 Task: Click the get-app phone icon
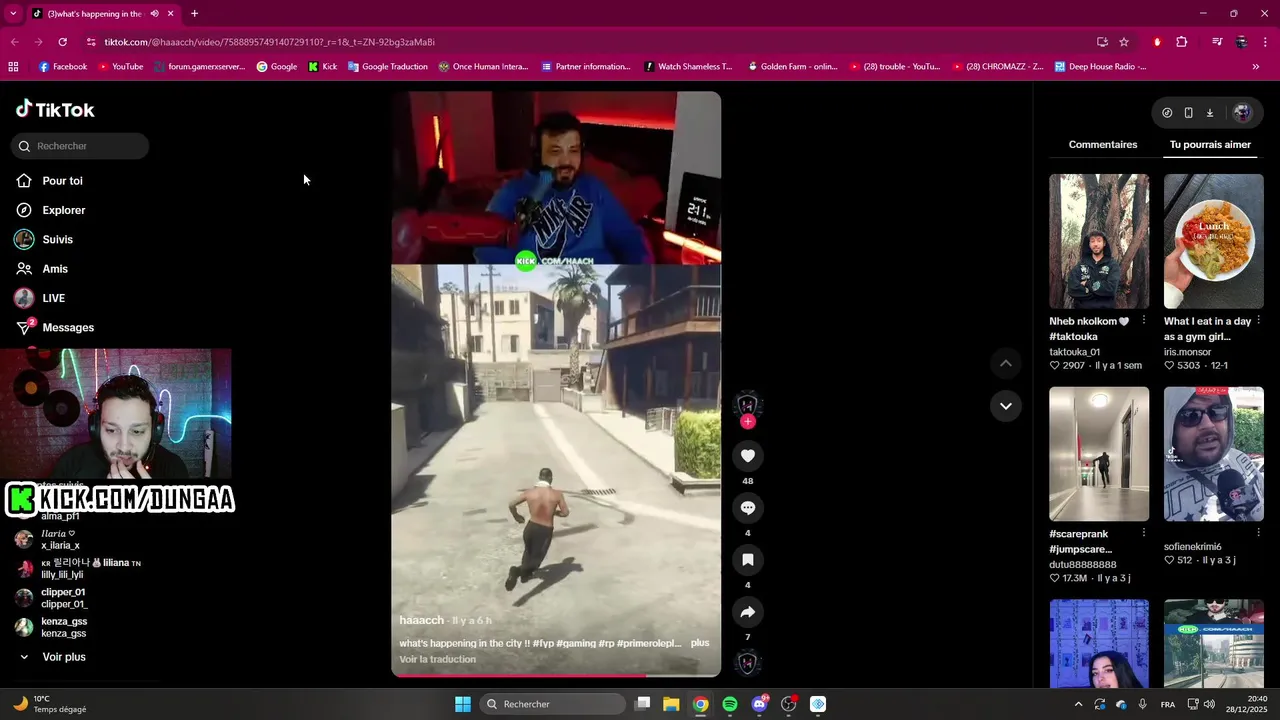click(x=1188, y=113)
